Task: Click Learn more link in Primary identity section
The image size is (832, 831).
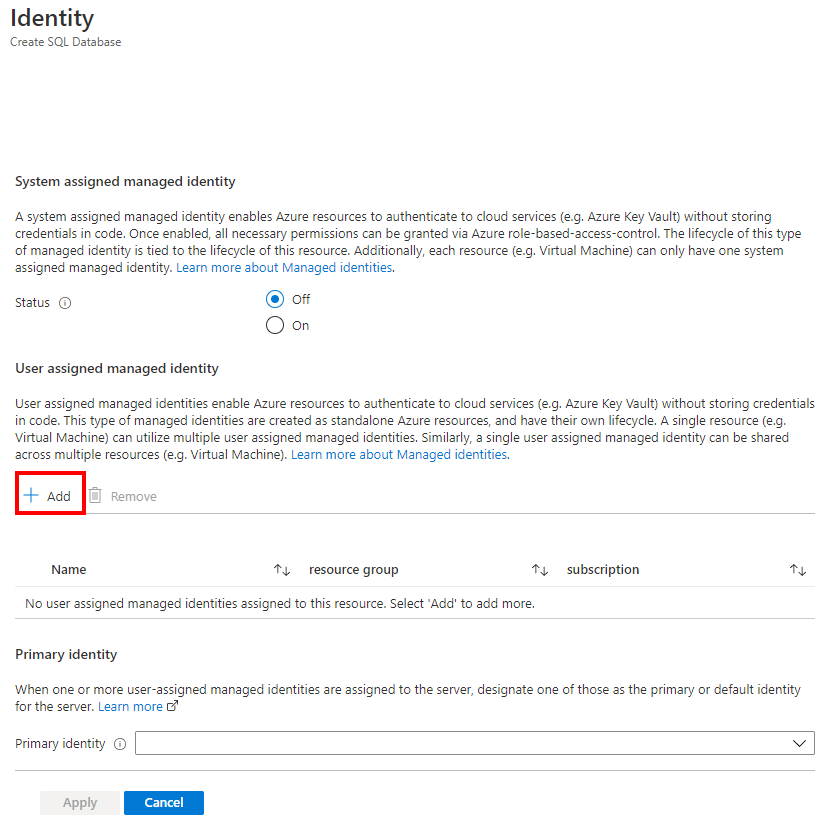Action: (130, 707)
